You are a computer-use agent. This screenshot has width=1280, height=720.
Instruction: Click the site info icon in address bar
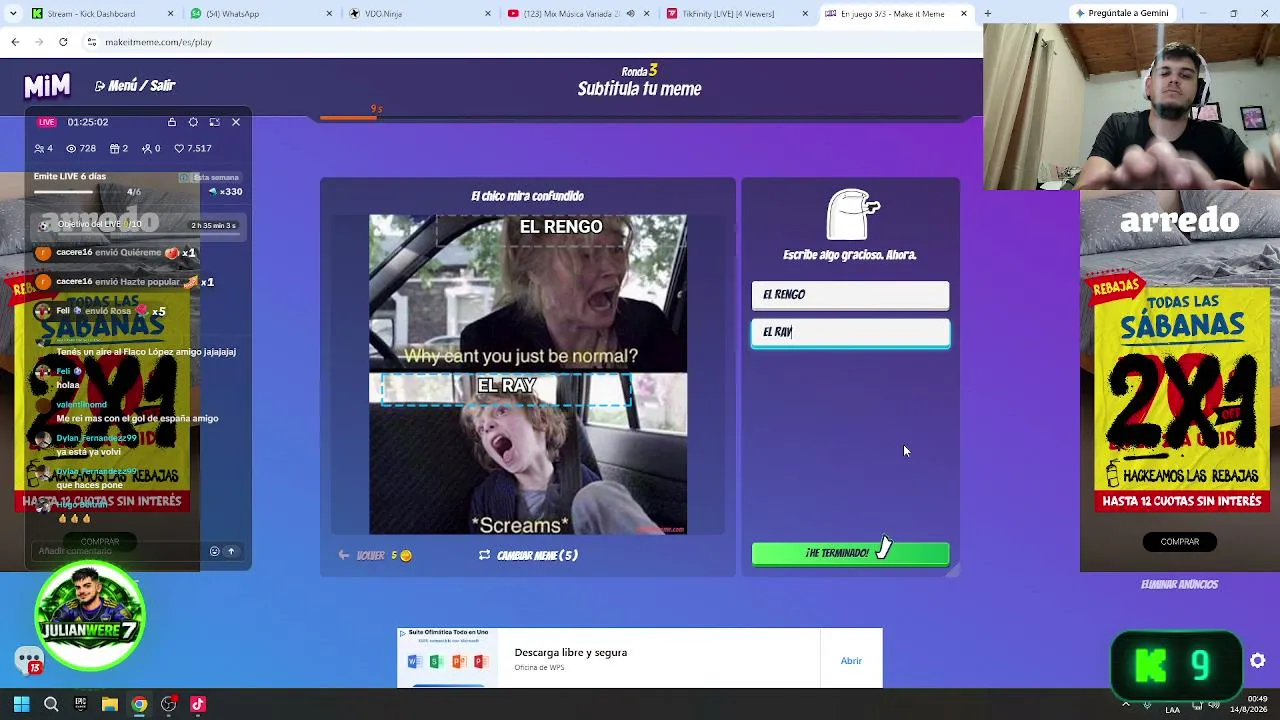point(92,42)
